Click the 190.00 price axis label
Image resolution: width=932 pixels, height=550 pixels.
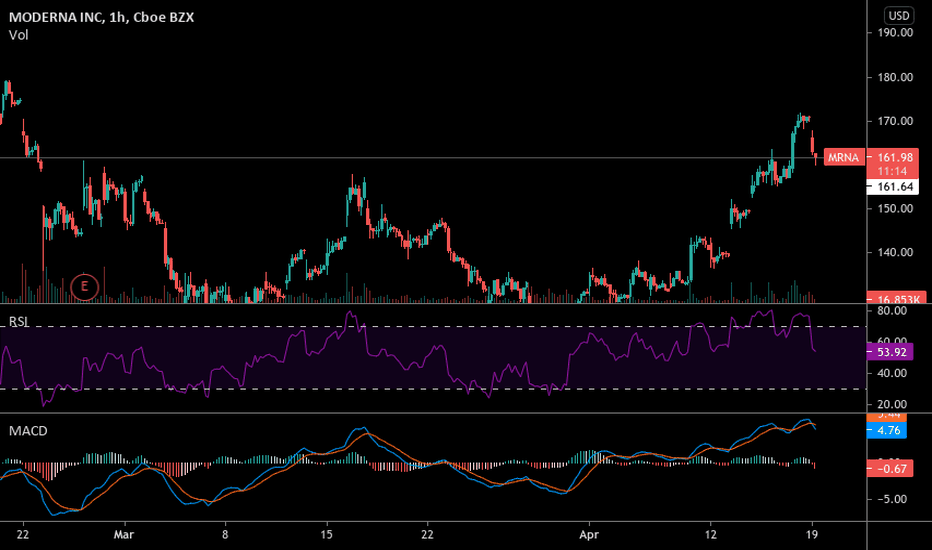pos(895,33)
